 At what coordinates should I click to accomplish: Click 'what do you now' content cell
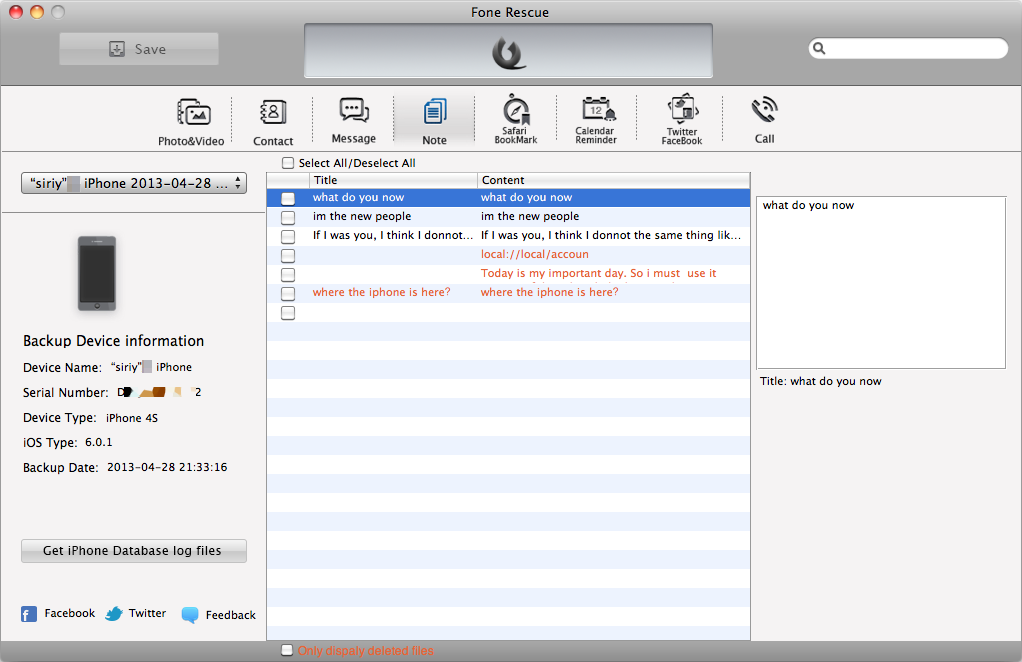coord(526,197)
